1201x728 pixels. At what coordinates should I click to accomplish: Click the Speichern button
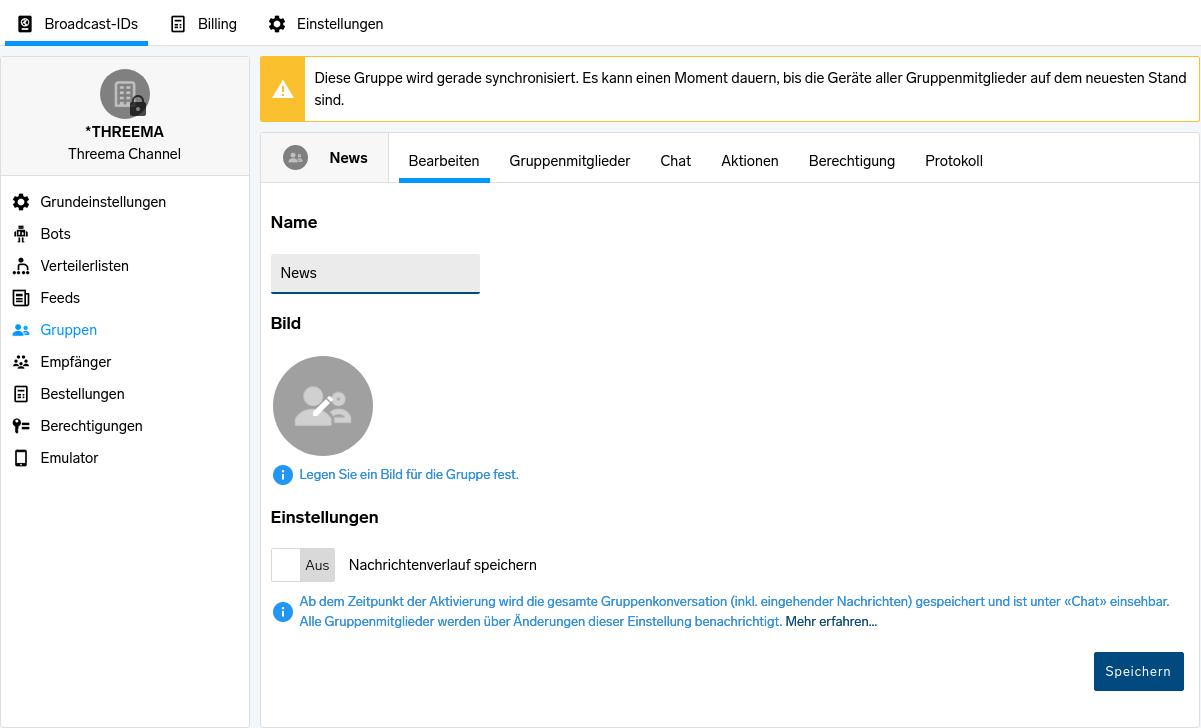tap(1138, 671)
